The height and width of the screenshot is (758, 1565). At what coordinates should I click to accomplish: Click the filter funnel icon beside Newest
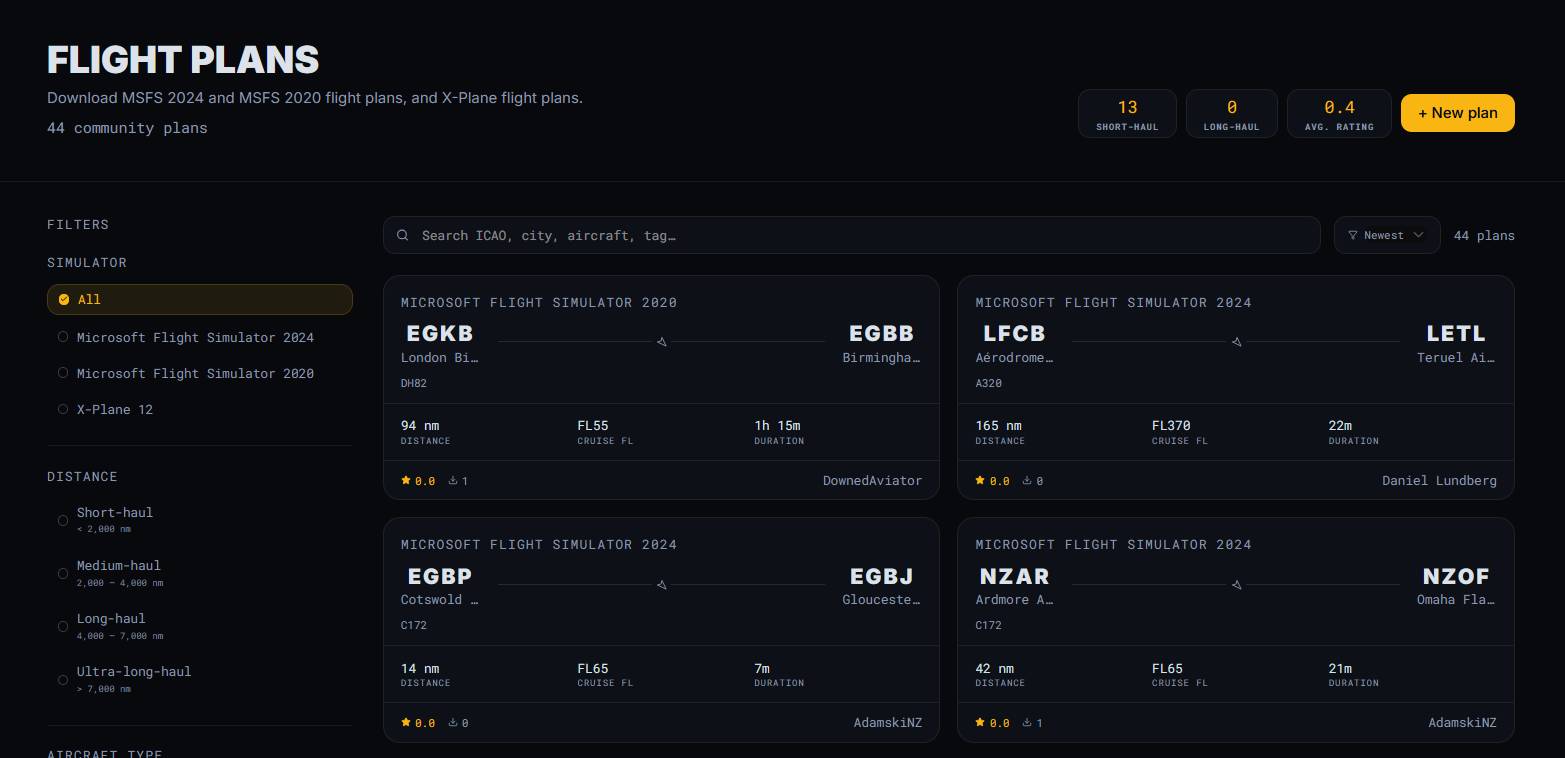pos(1353,235)
